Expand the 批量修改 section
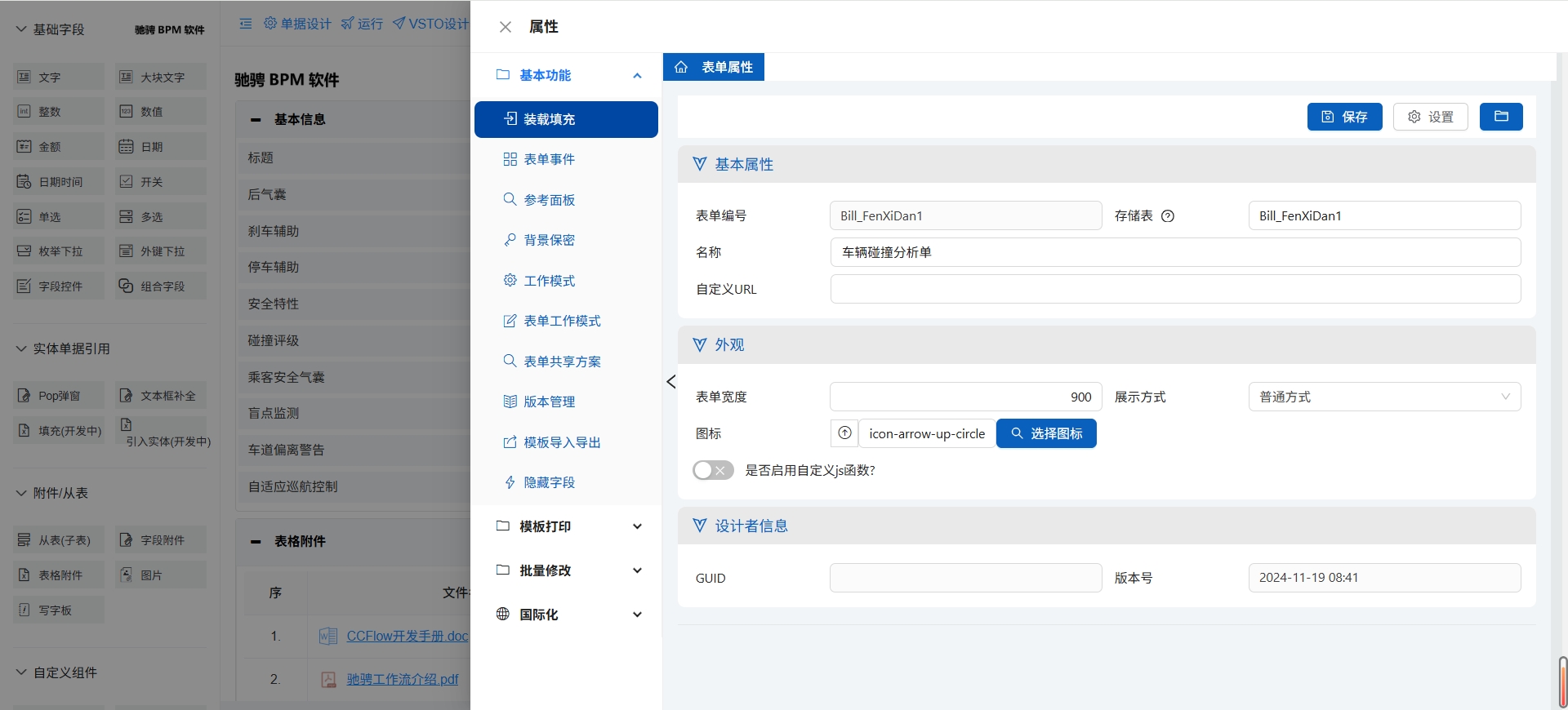This screenshot has height=710, width=1568. pos(568,570)
